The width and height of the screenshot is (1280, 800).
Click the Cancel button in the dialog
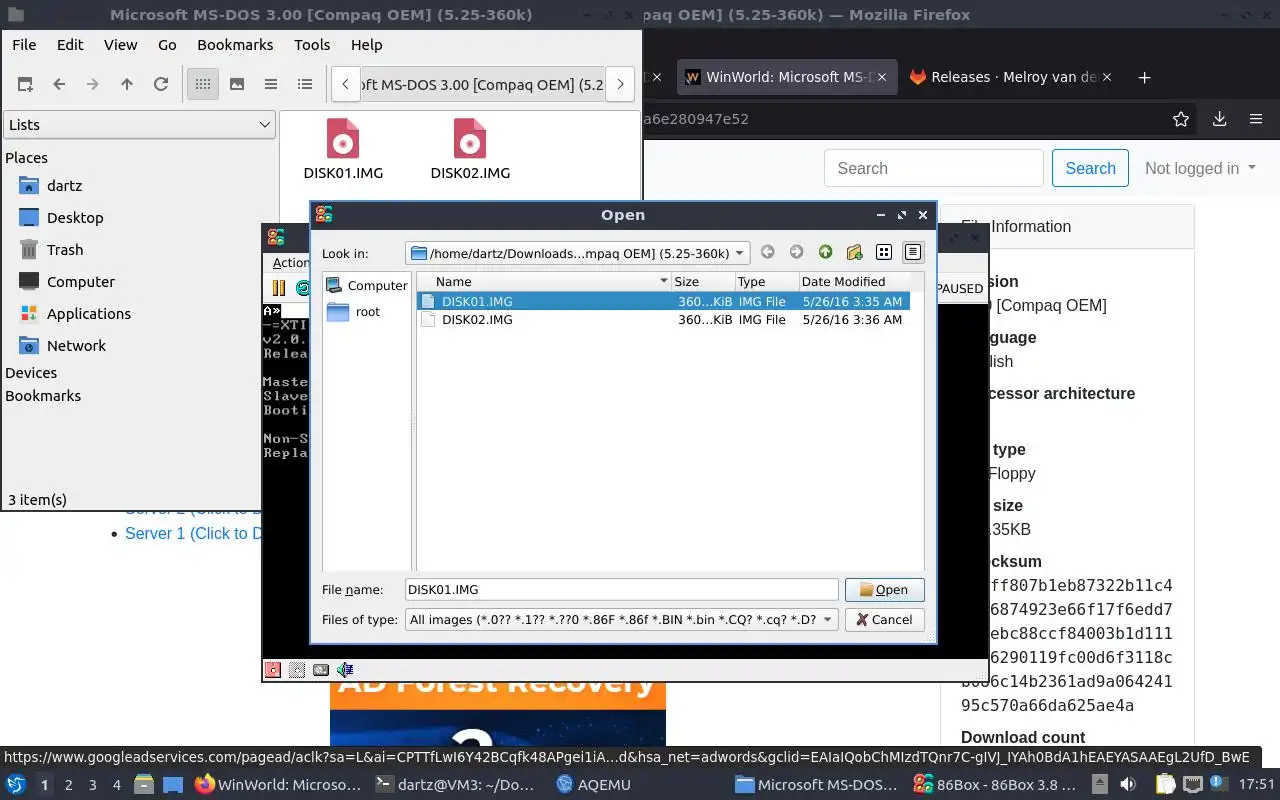(885, 620)
